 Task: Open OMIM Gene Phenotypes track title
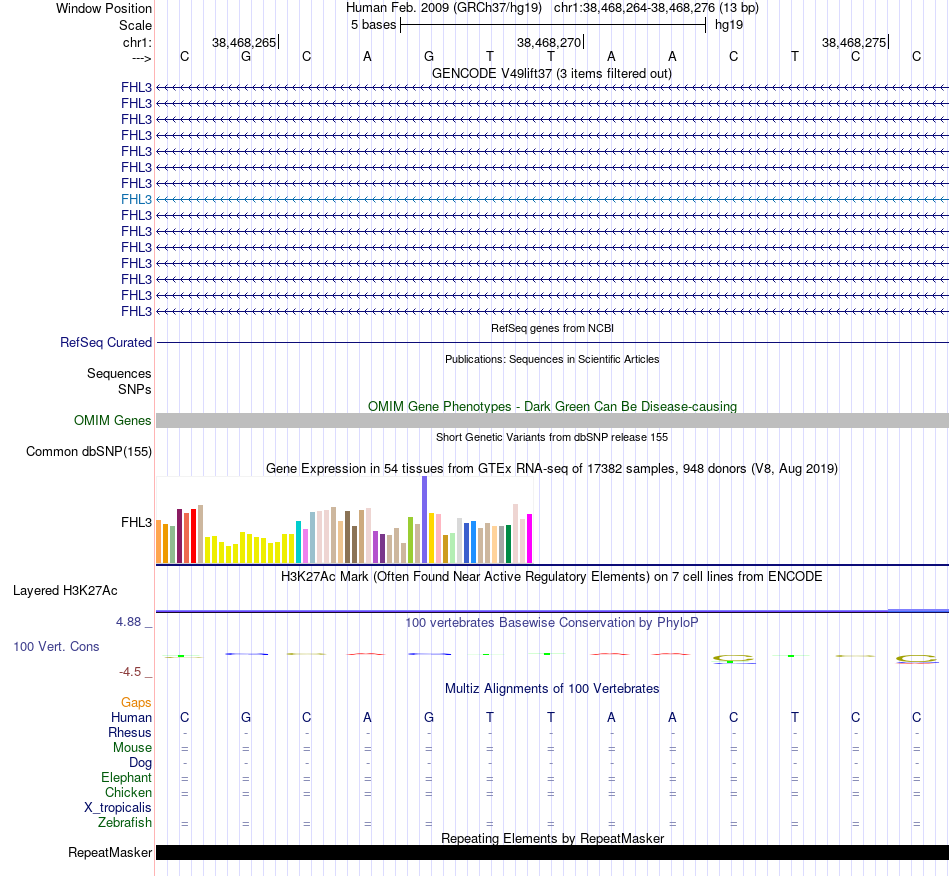pos(552,406)
